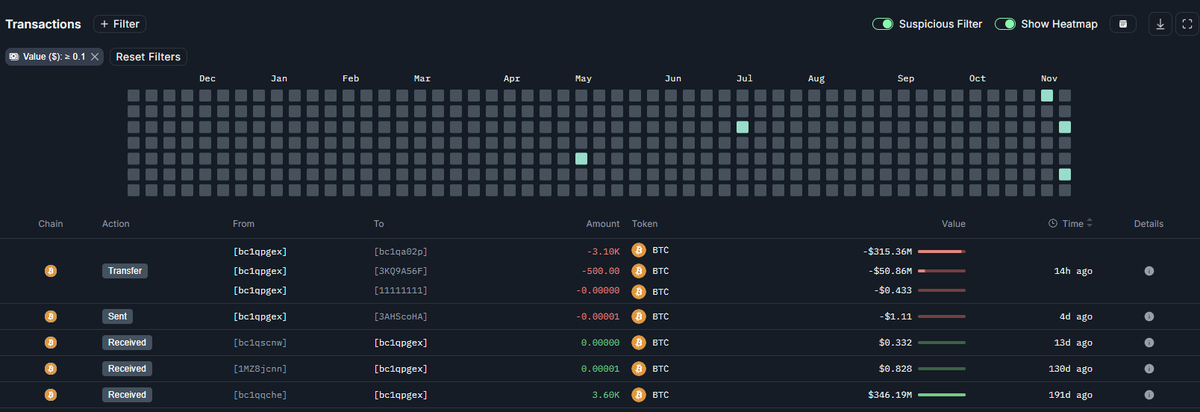Turn off the Show Heatmap toggle
The image size is (1200, 412).
coord(1005,24)
